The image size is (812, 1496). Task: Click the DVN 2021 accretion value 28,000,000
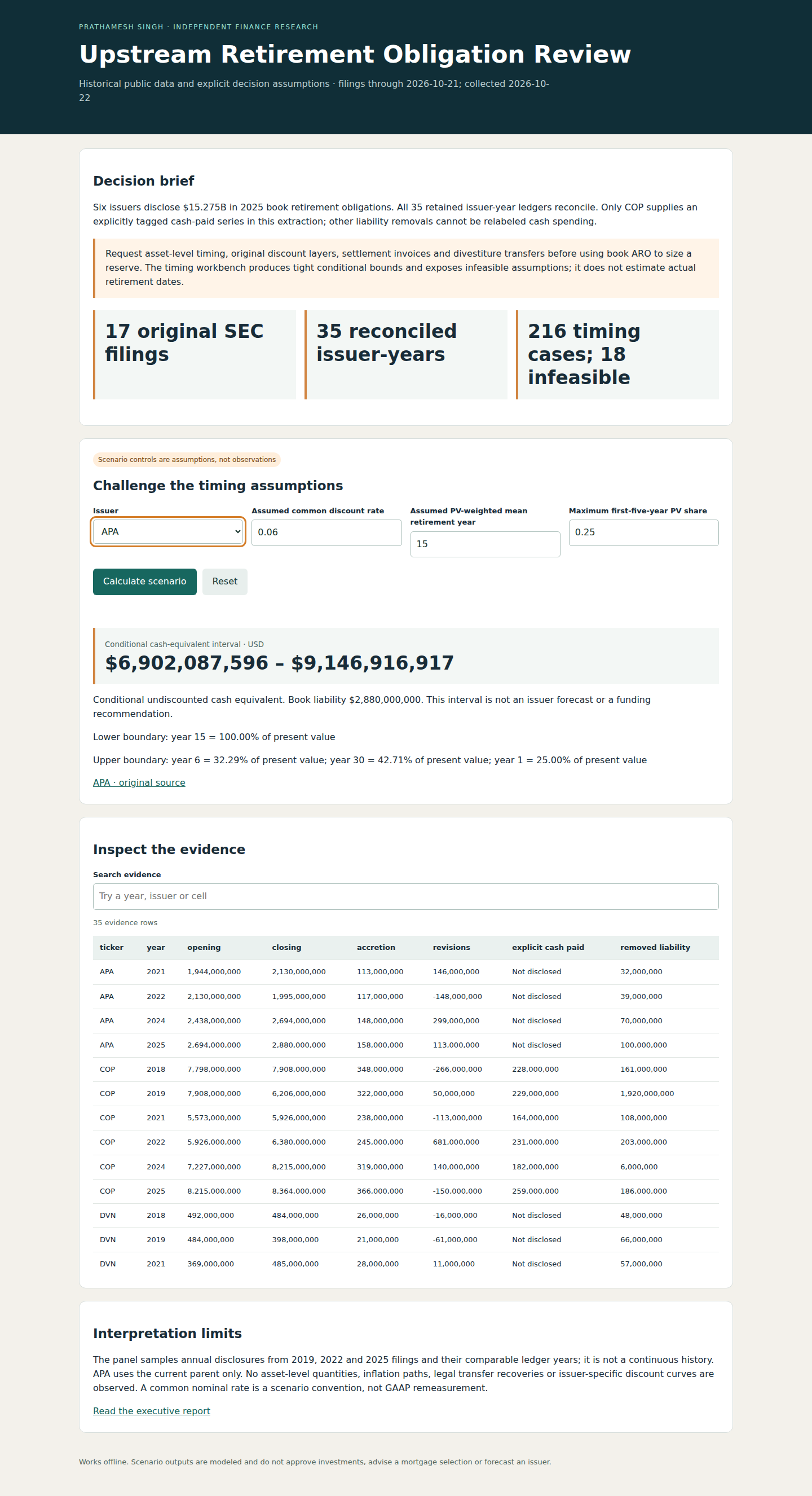pyautogui.click(x=377, y=1264)
